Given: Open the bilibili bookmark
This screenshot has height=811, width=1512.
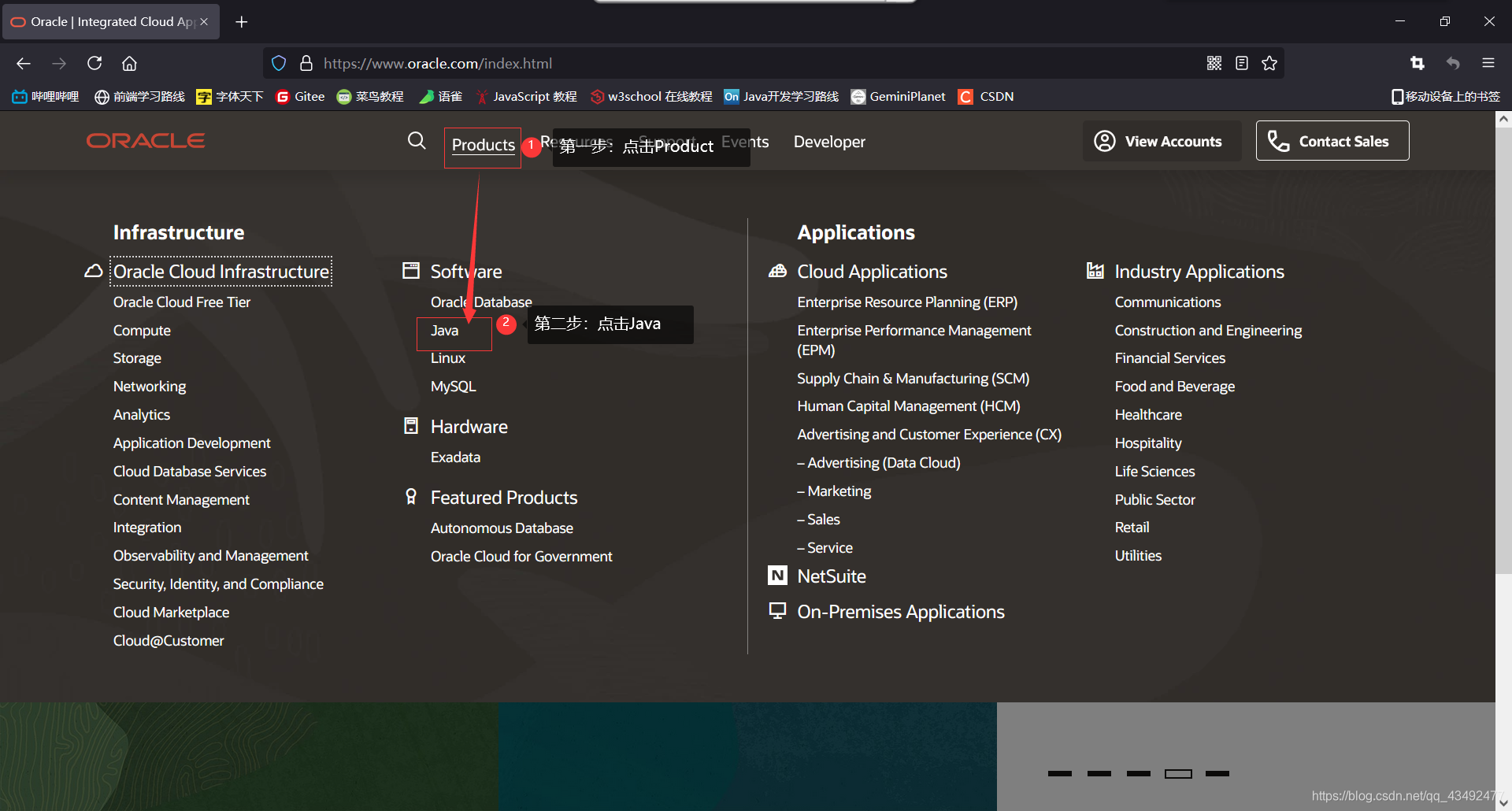Looking at the screenshot, I should point(46,97).
